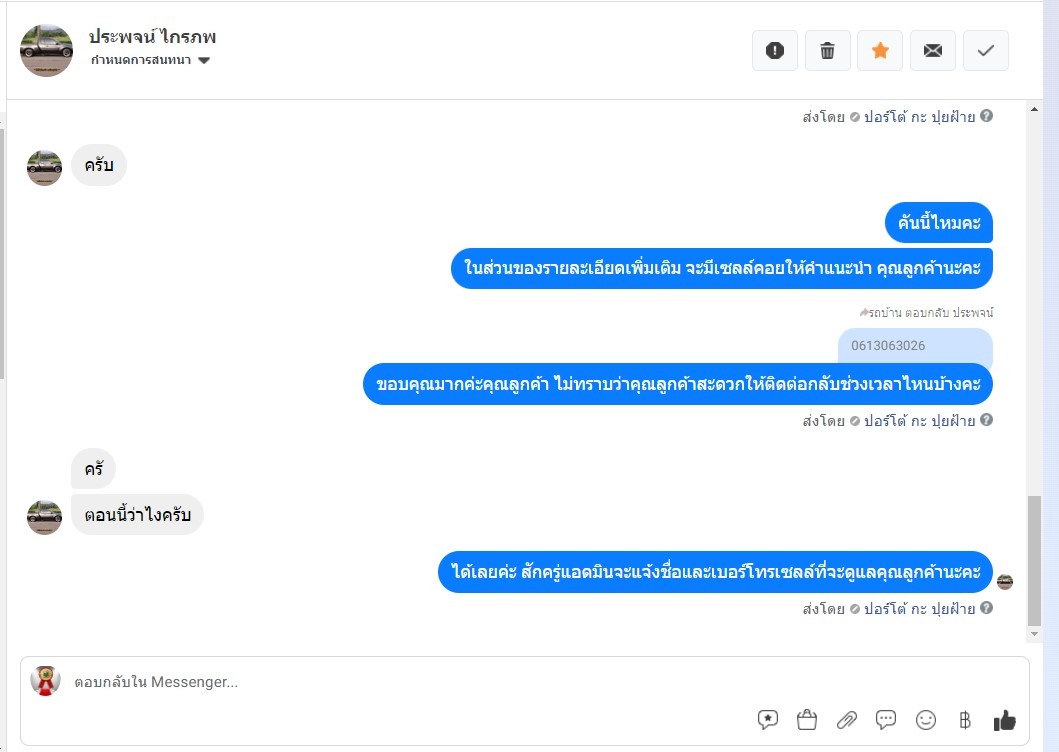Send a thumbs-up like
1059x752 pixels.
tap(1004, 720)
